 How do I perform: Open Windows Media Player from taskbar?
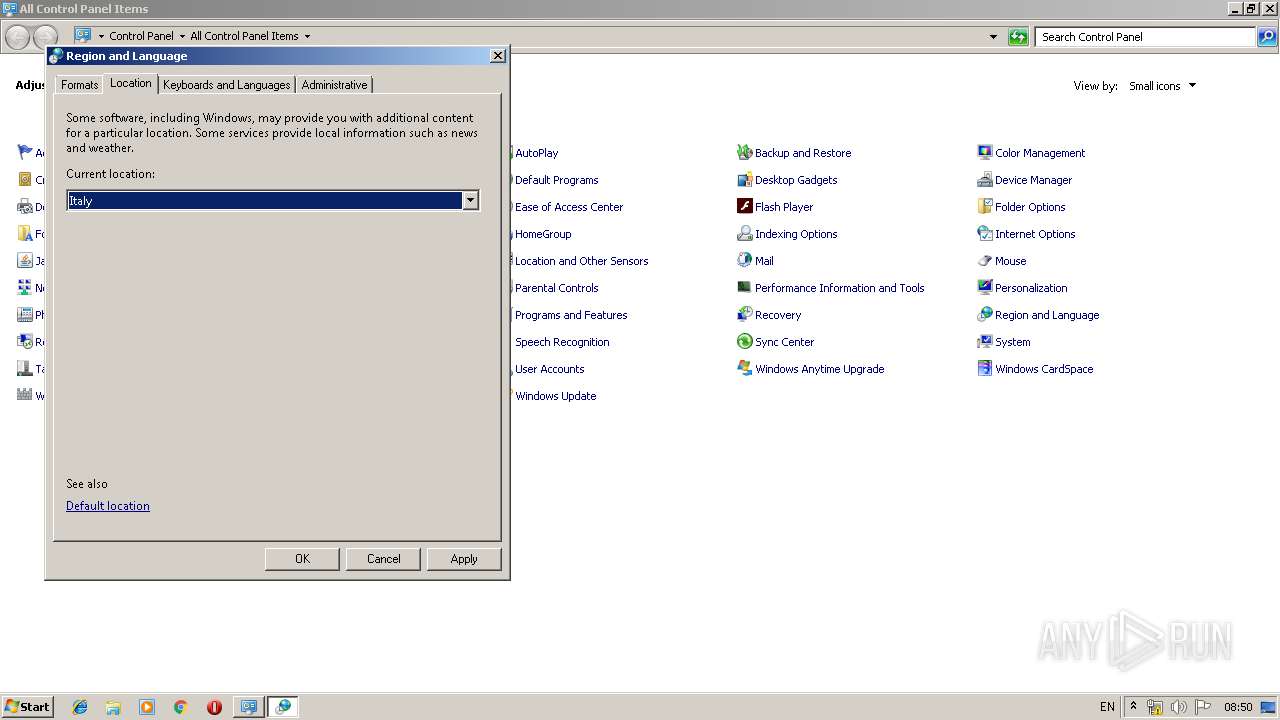click(147, 707)
